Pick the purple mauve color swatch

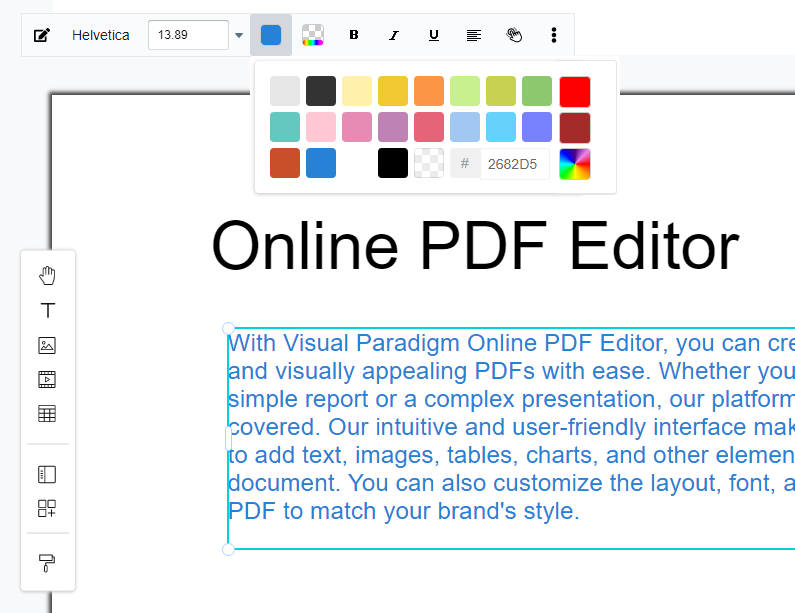(x=393, y=127)
